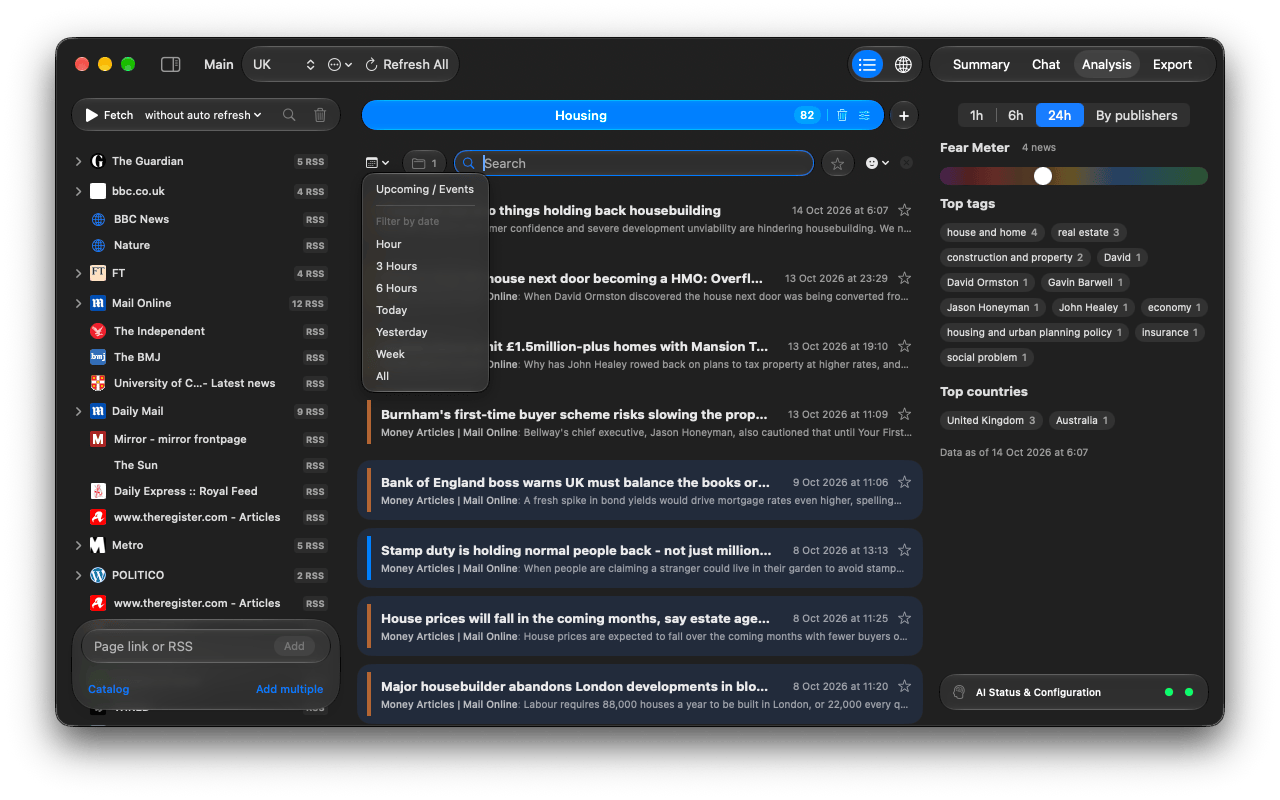Delete the Housing filter via trash icon
Screen dimensions: 1280x800
[x=842, y=115]
